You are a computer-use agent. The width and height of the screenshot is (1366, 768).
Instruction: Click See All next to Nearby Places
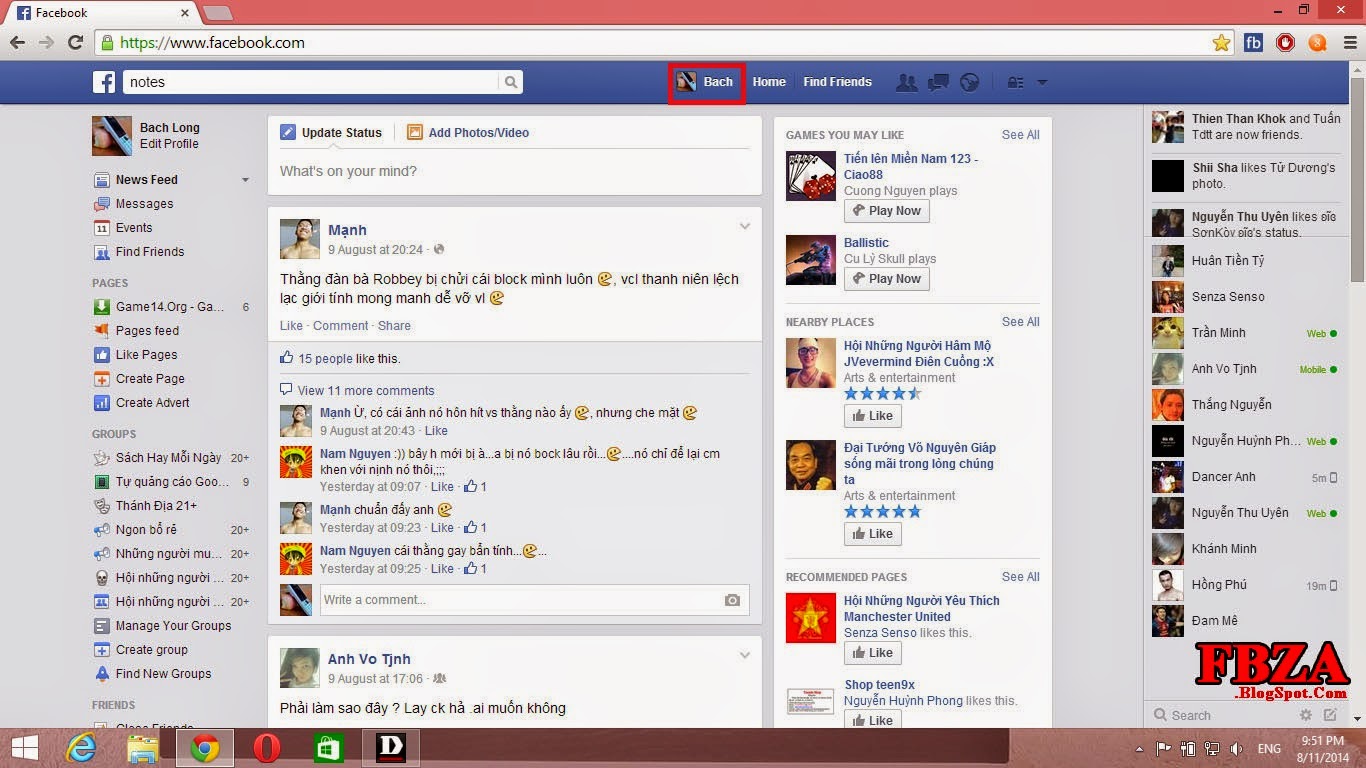pyautogui.click(x=1020, y=322)
